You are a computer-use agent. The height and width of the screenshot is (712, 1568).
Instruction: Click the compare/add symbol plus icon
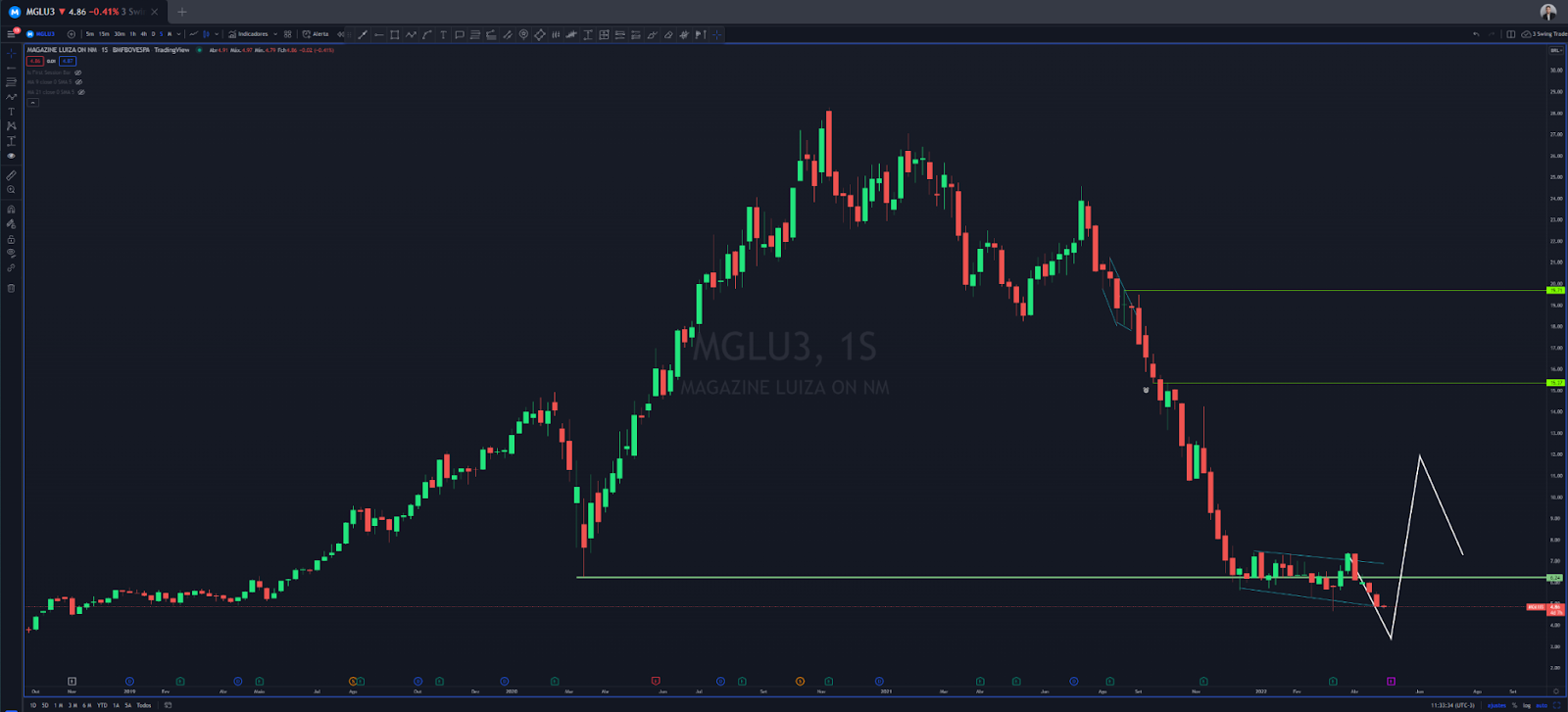click(x=72, y=34)
